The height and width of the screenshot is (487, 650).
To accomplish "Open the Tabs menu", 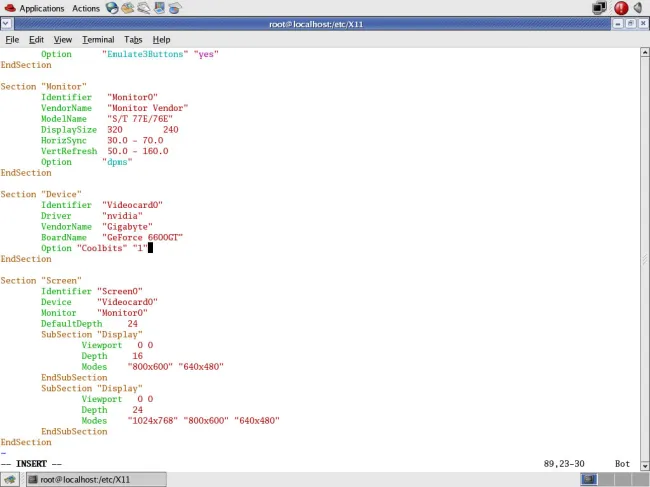I will click(x=133, y=40).
